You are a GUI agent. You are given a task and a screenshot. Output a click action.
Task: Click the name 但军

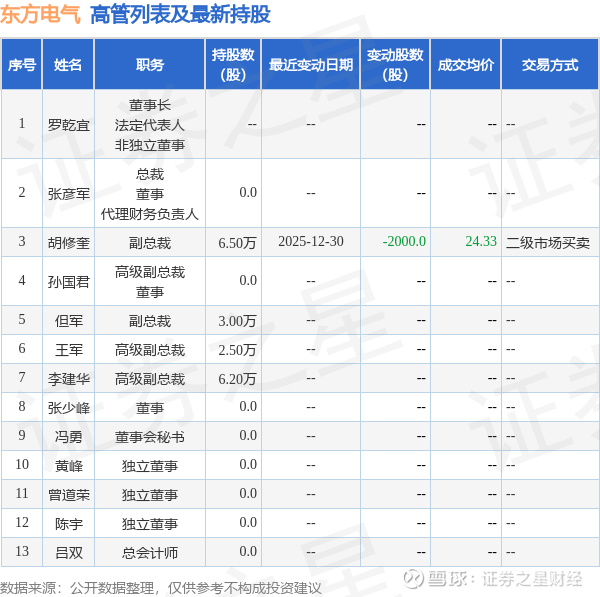(x=68, y=321)
